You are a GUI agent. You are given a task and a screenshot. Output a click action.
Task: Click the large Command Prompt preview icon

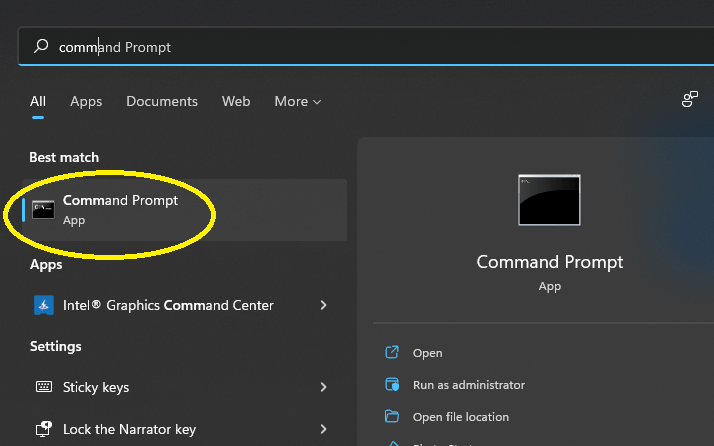pos(549,200)
